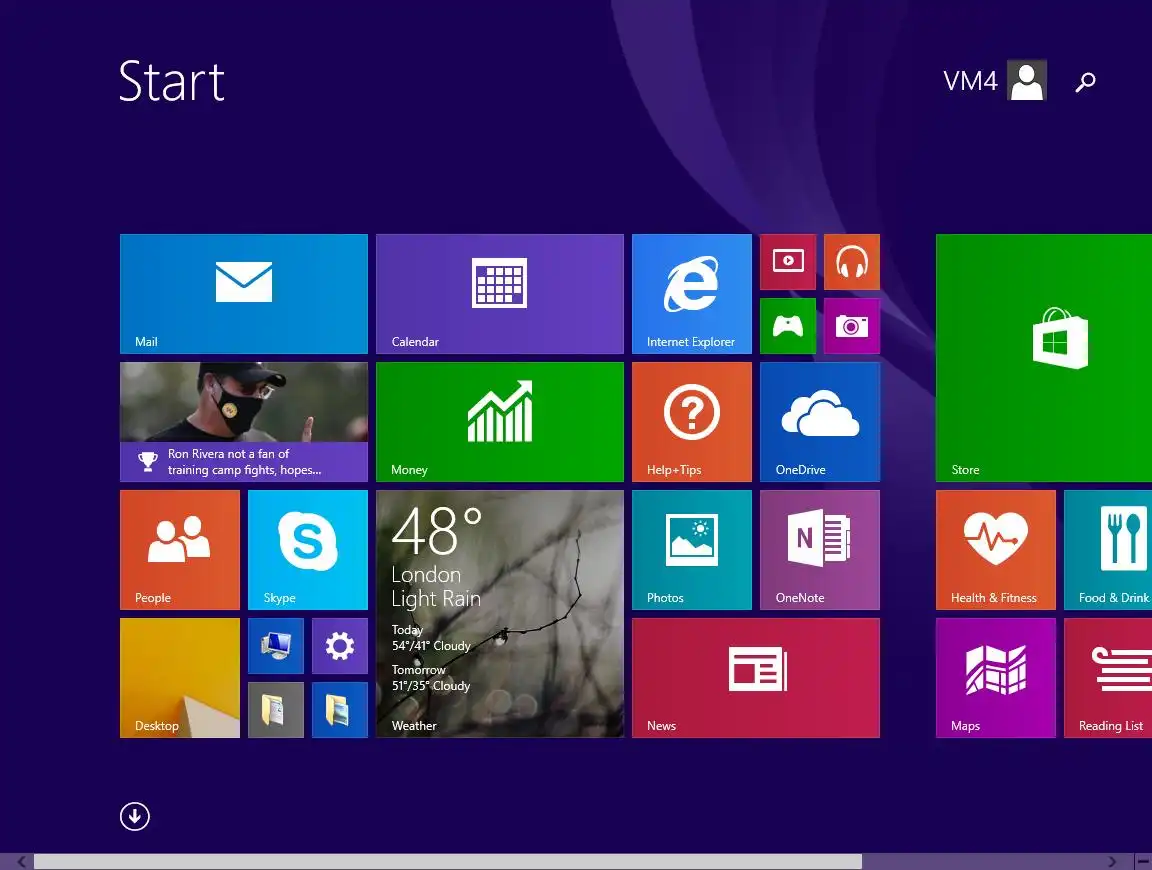The width and height of the screenshot is (1152, 870).
Task: Open the London Weather tile
Action: 500,614
